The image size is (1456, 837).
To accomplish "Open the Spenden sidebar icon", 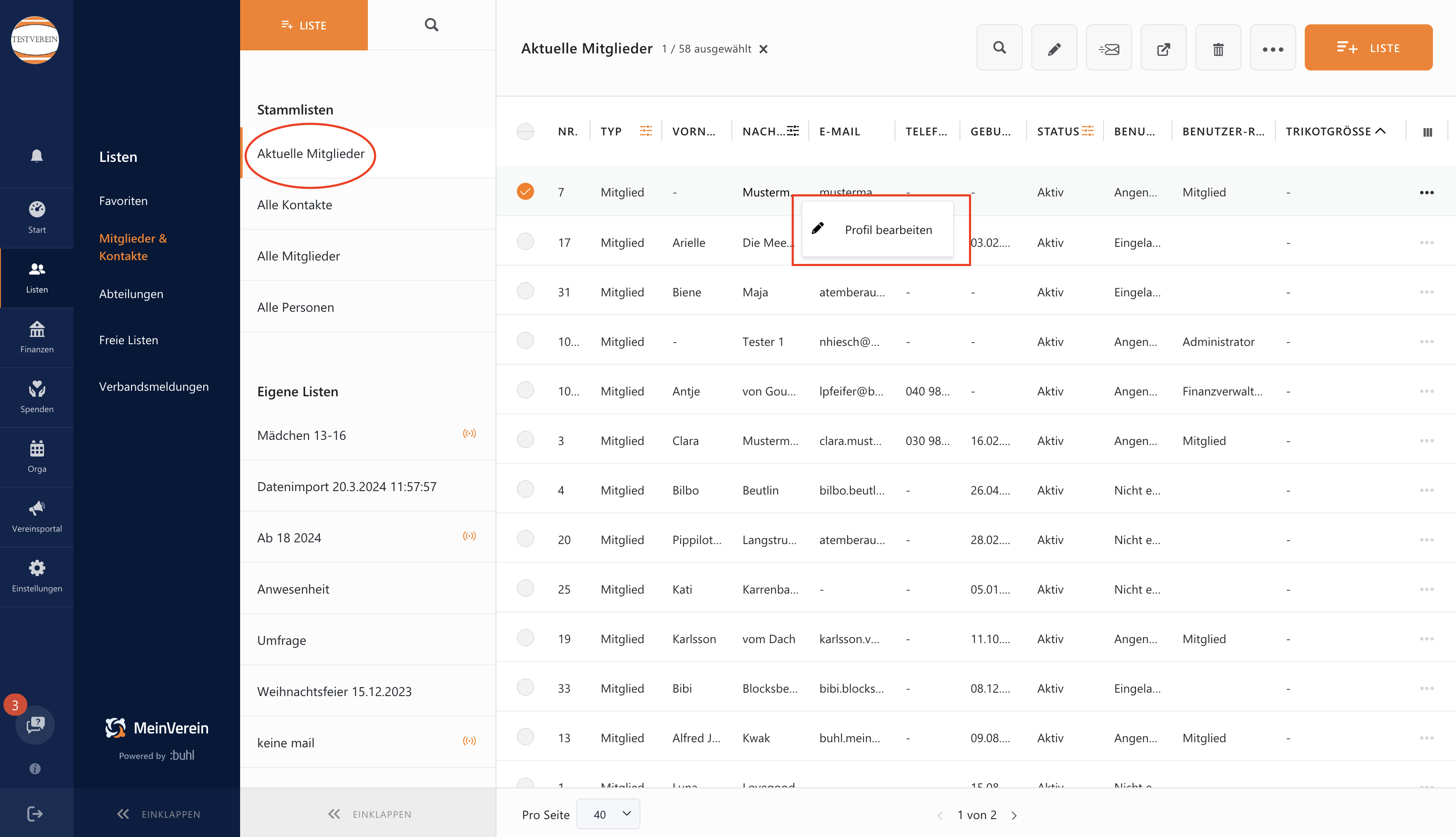I will [x=37, y=397].
